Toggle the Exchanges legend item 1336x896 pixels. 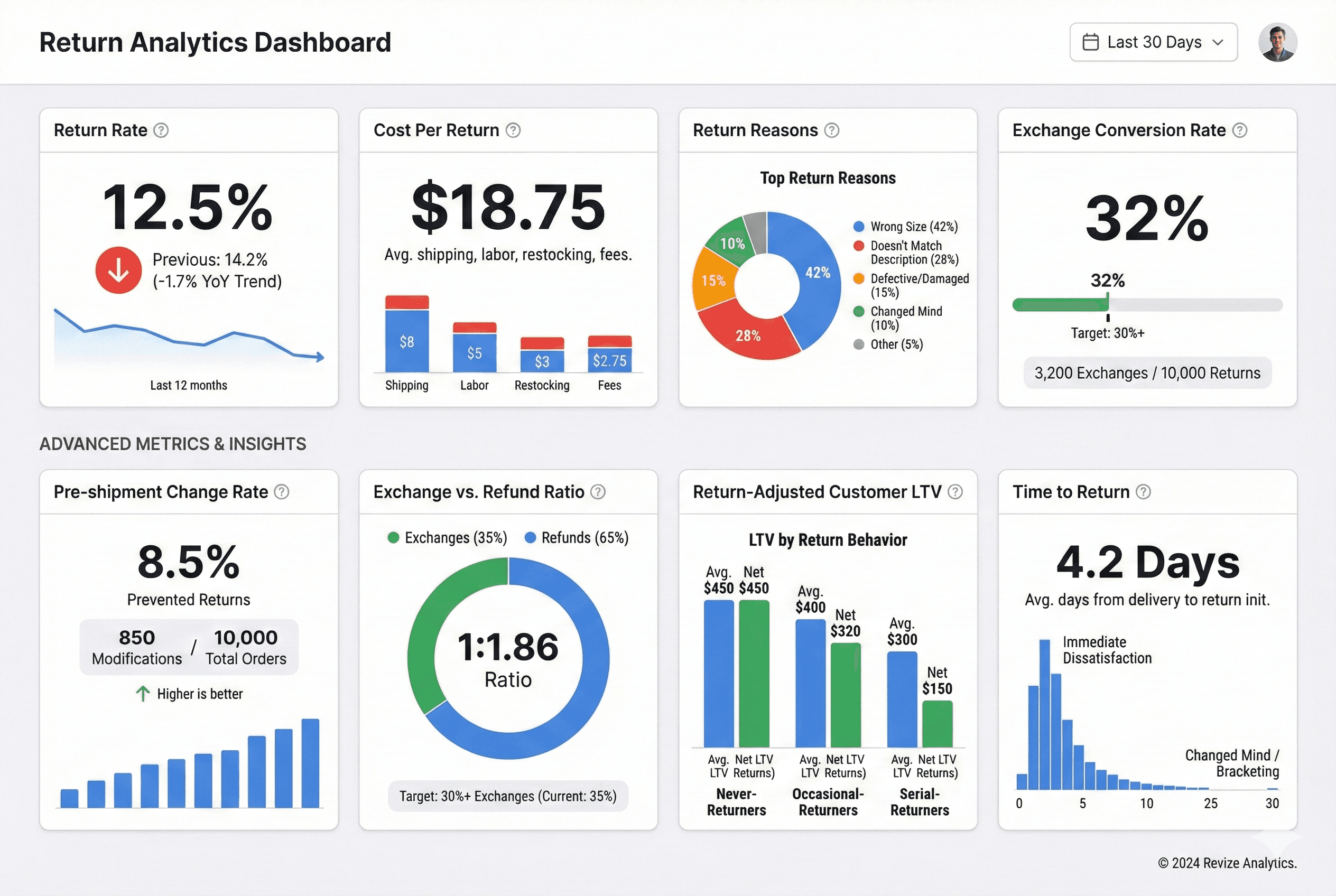448,538
